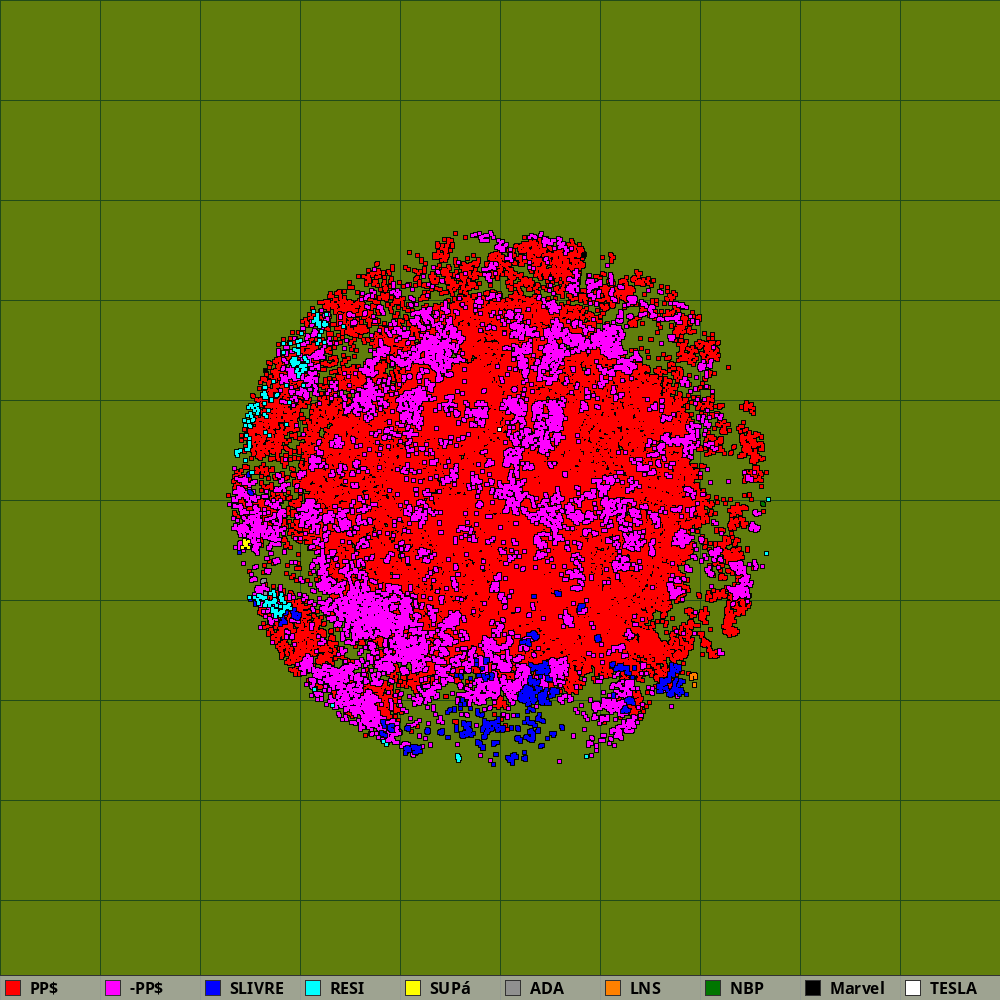1000x1000 pixels.
Task: Click the yellow SUPá tile cluster on map
Action: pos(246,544)
